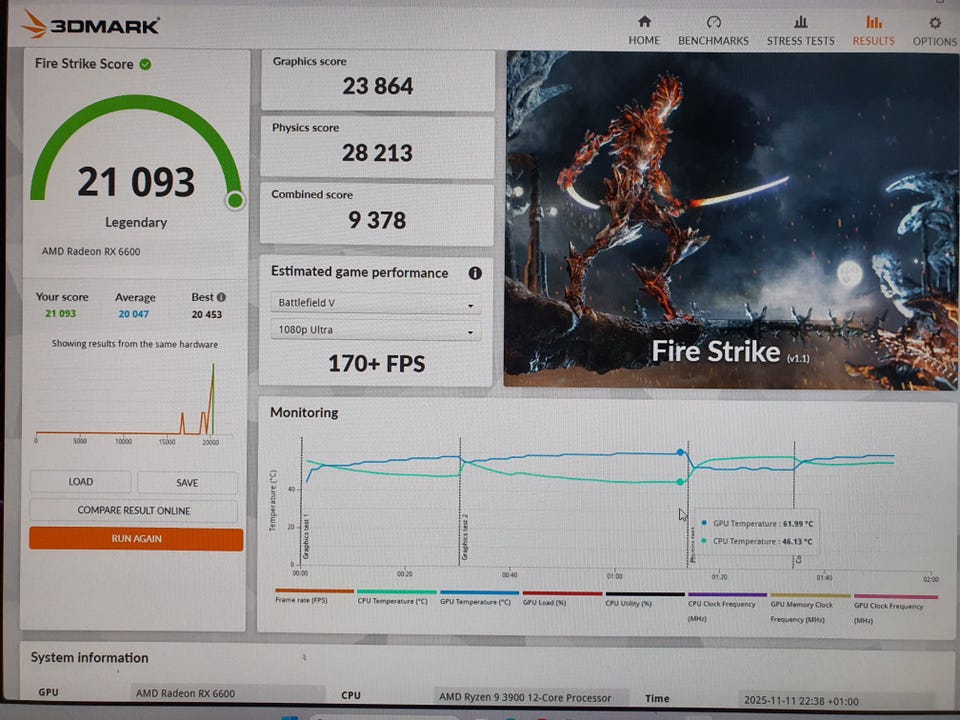
Task: Click the Best score 20 453
Action: [x=206, y=315]
